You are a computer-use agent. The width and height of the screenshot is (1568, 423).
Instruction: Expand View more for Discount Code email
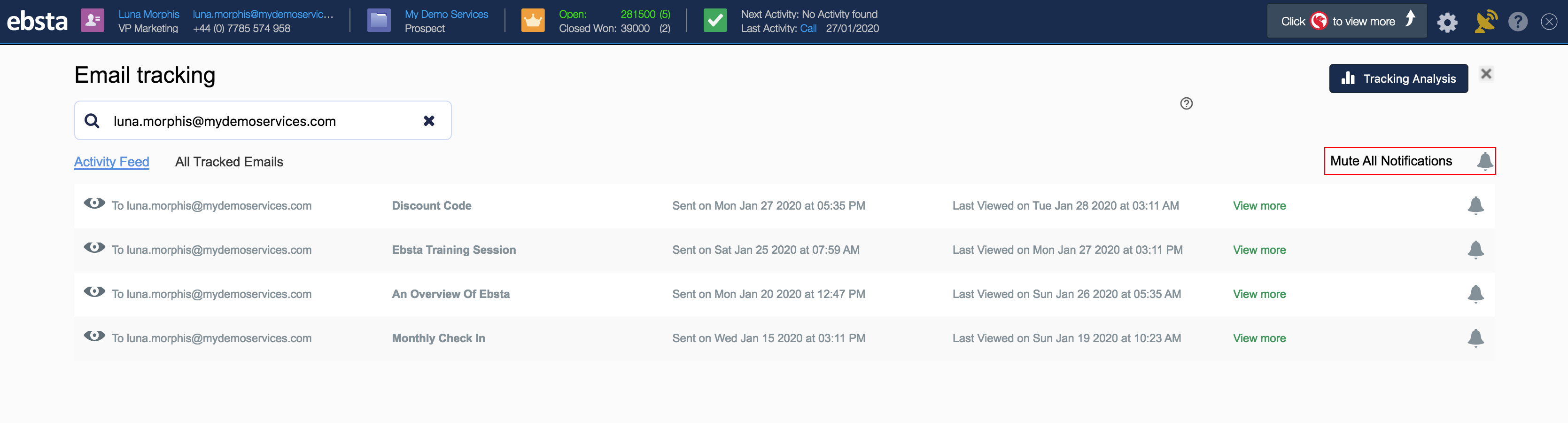click(1259, 206)
